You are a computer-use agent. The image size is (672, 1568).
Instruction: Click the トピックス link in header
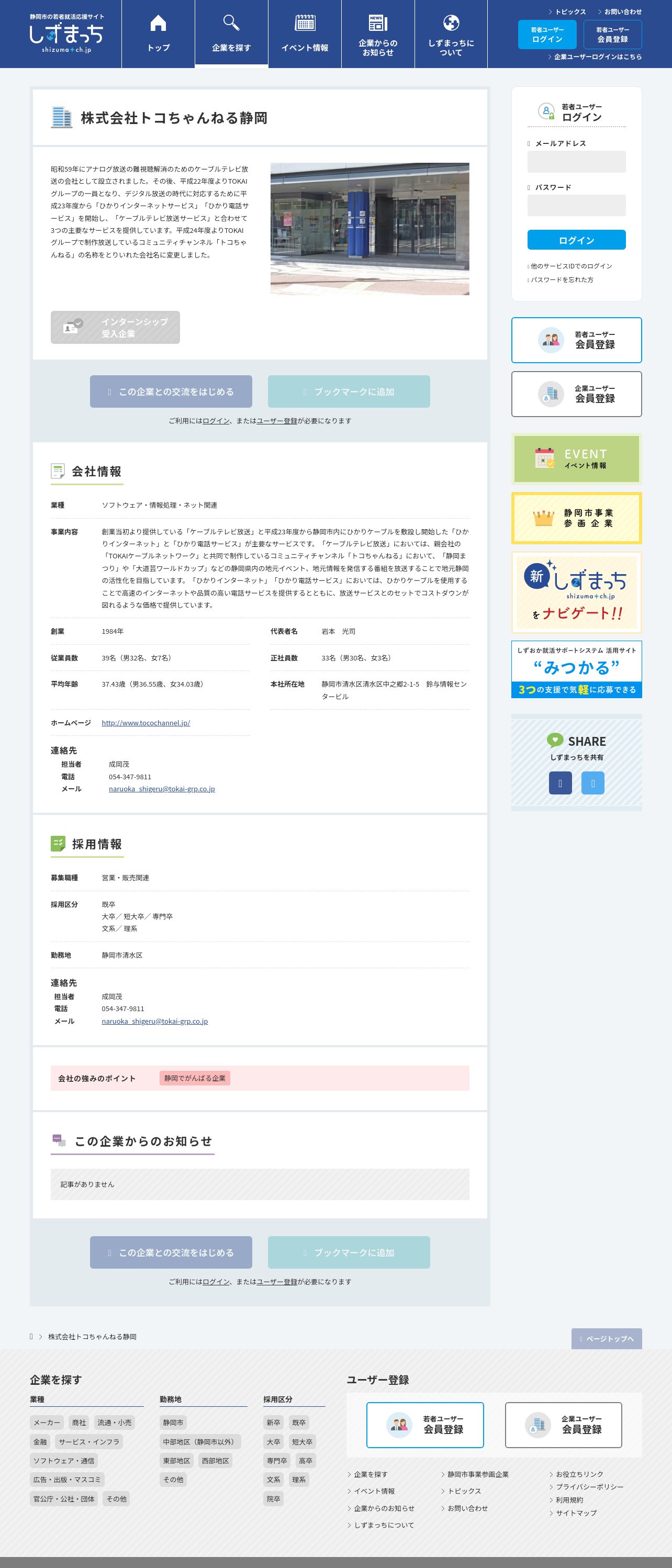(x=567, y=12)
